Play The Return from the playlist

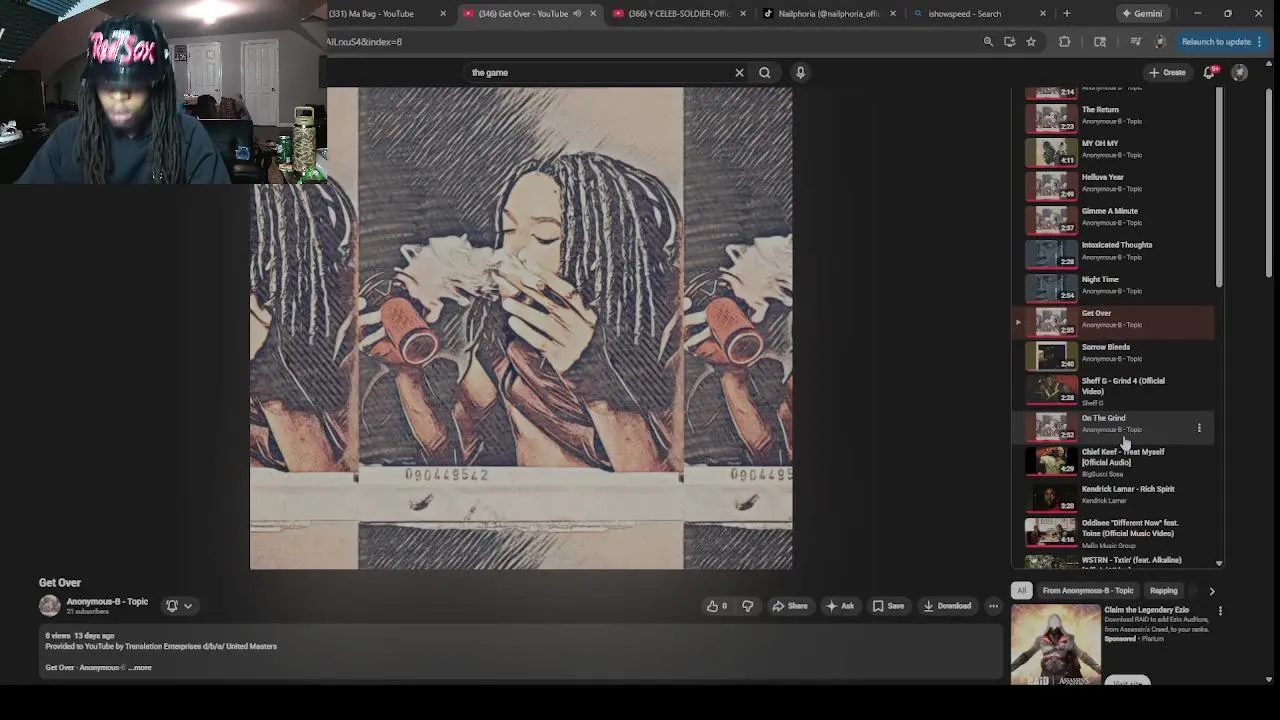pyautogui.click(x=1115, y=116)
